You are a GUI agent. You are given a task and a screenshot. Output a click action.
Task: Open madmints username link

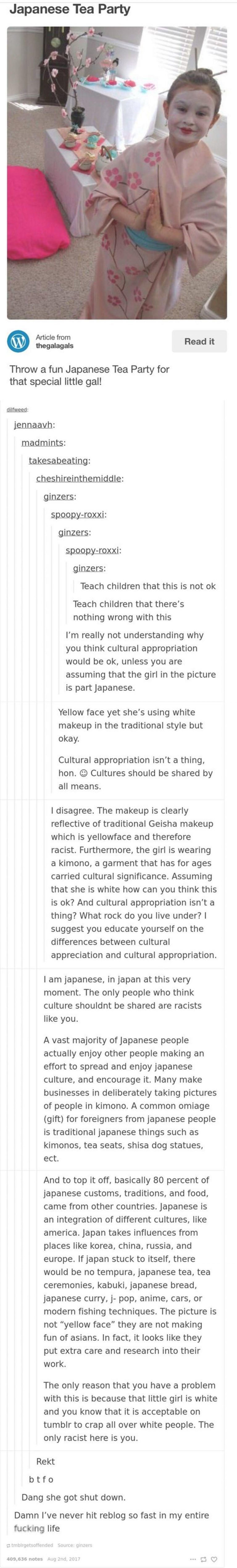pos(43,442)
